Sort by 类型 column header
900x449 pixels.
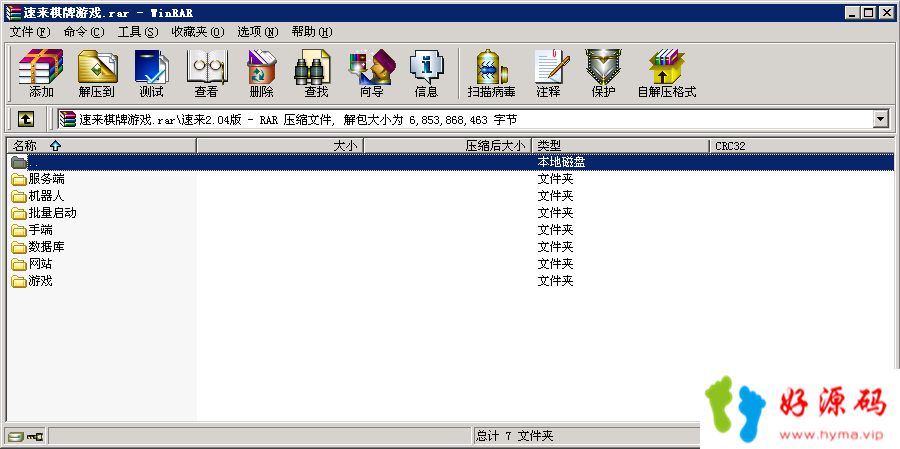pos(620,146)
